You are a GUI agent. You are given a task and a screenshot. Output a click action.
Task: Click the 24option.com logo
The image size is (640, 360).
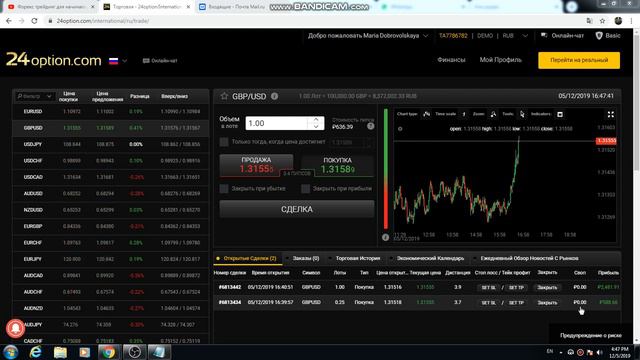[x=53, y=60]
